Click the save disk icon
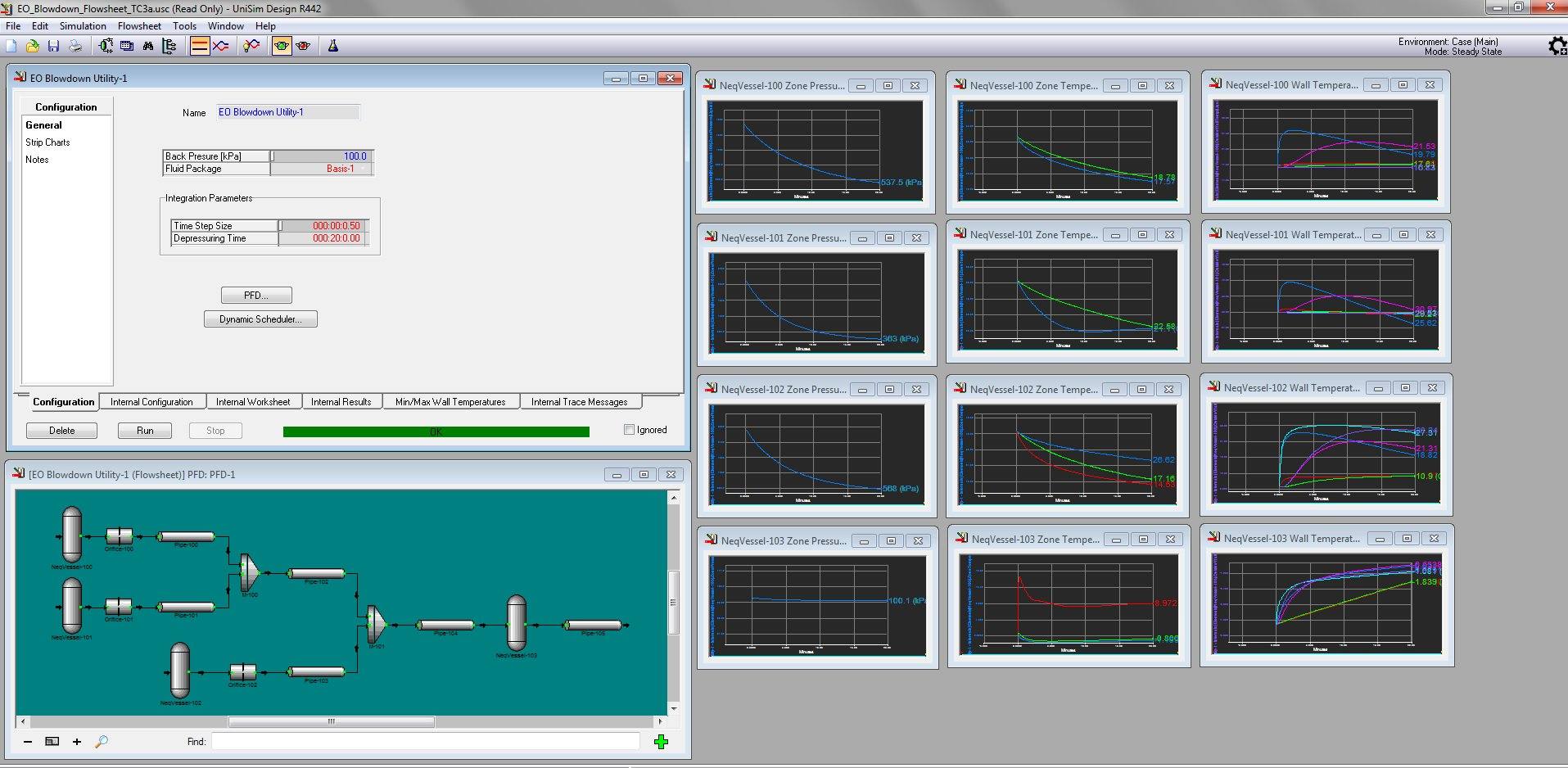 coord(53,46)
